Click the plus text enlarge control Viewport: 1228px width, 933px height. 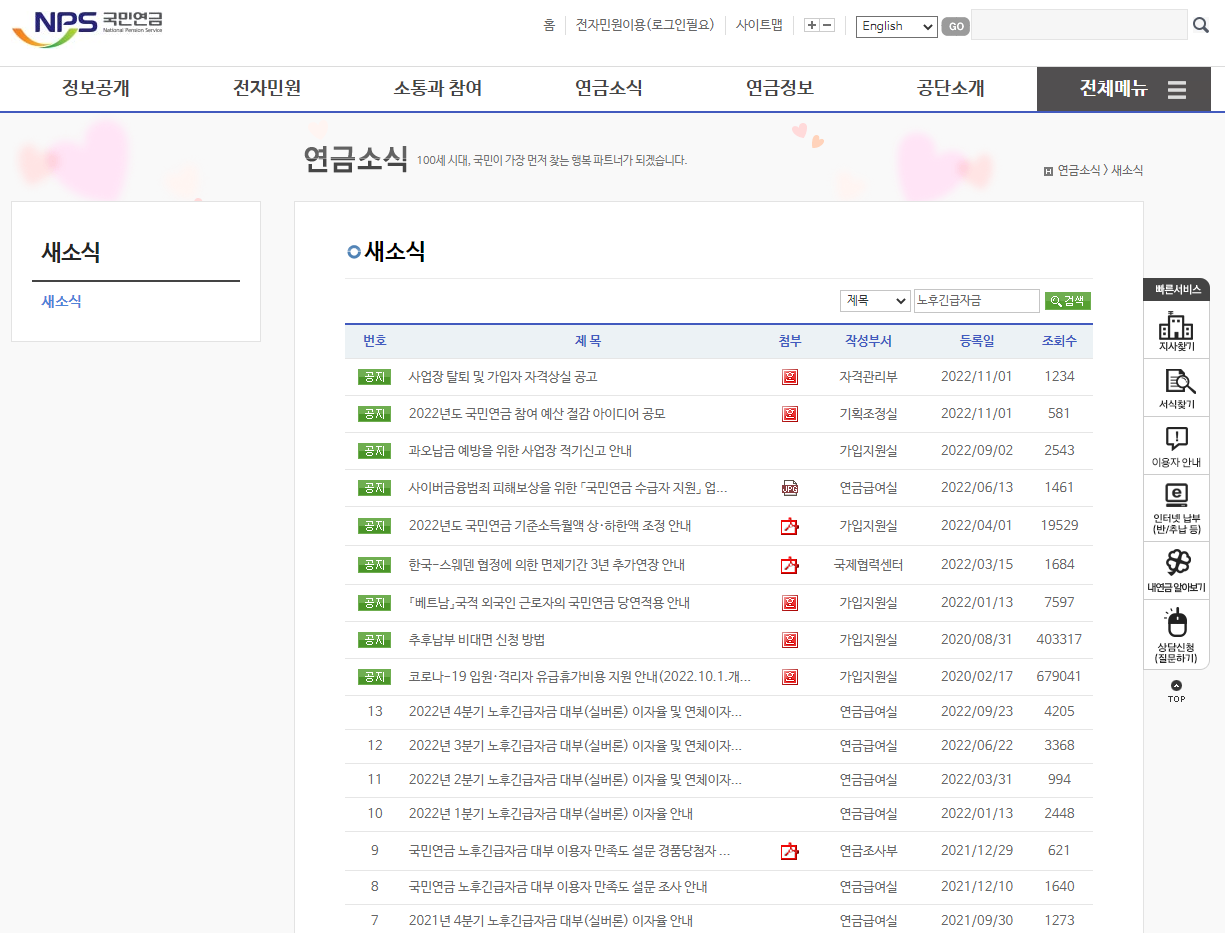click(x=811, y=25)
